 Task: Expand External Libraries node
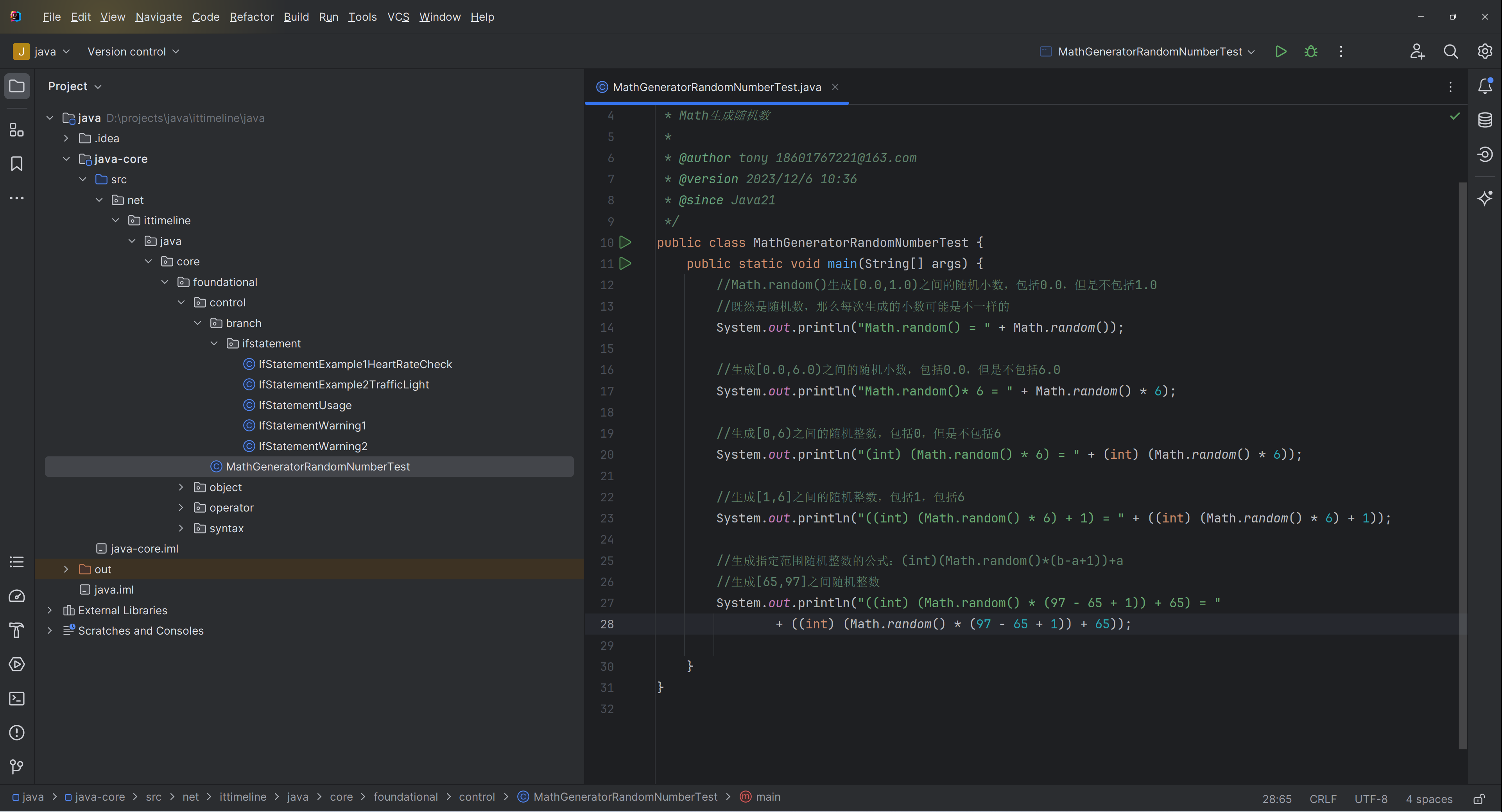(x=50, y=610)
